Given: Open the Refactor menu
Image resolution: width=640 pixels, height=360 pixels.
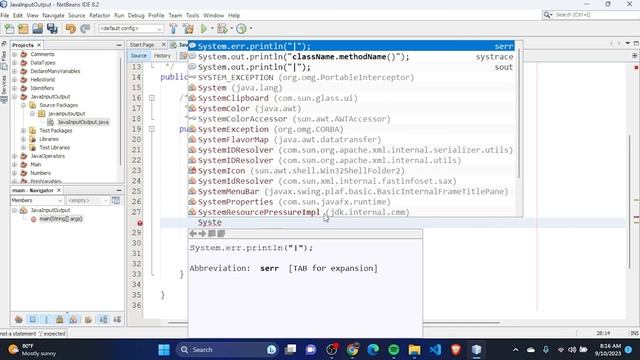Looking at the screenshot, I should click(x=100, y=16).
